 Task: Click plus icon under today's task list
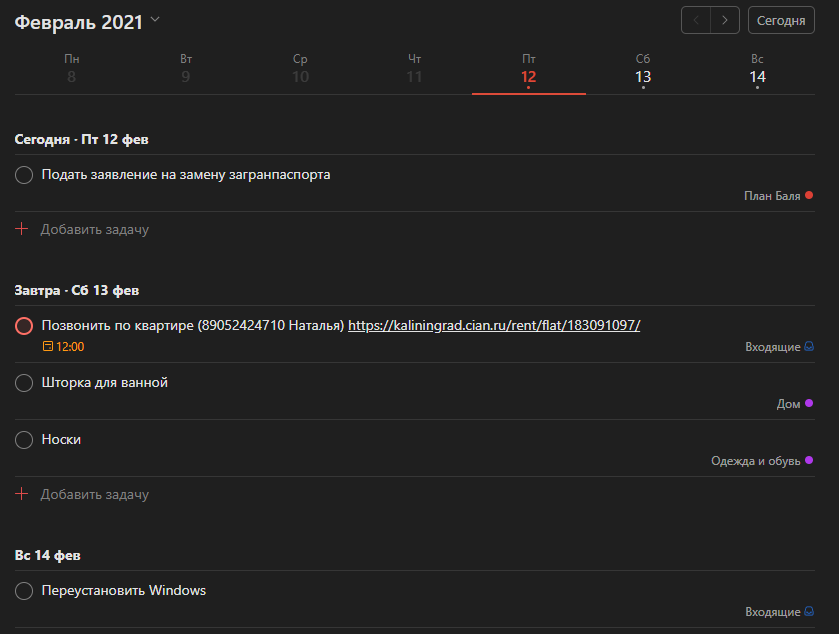23,229
